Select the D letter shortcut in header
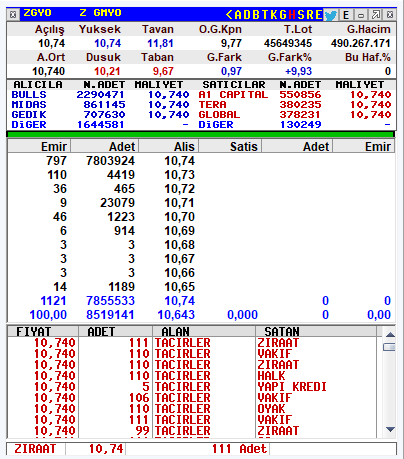 coord(247,15)
